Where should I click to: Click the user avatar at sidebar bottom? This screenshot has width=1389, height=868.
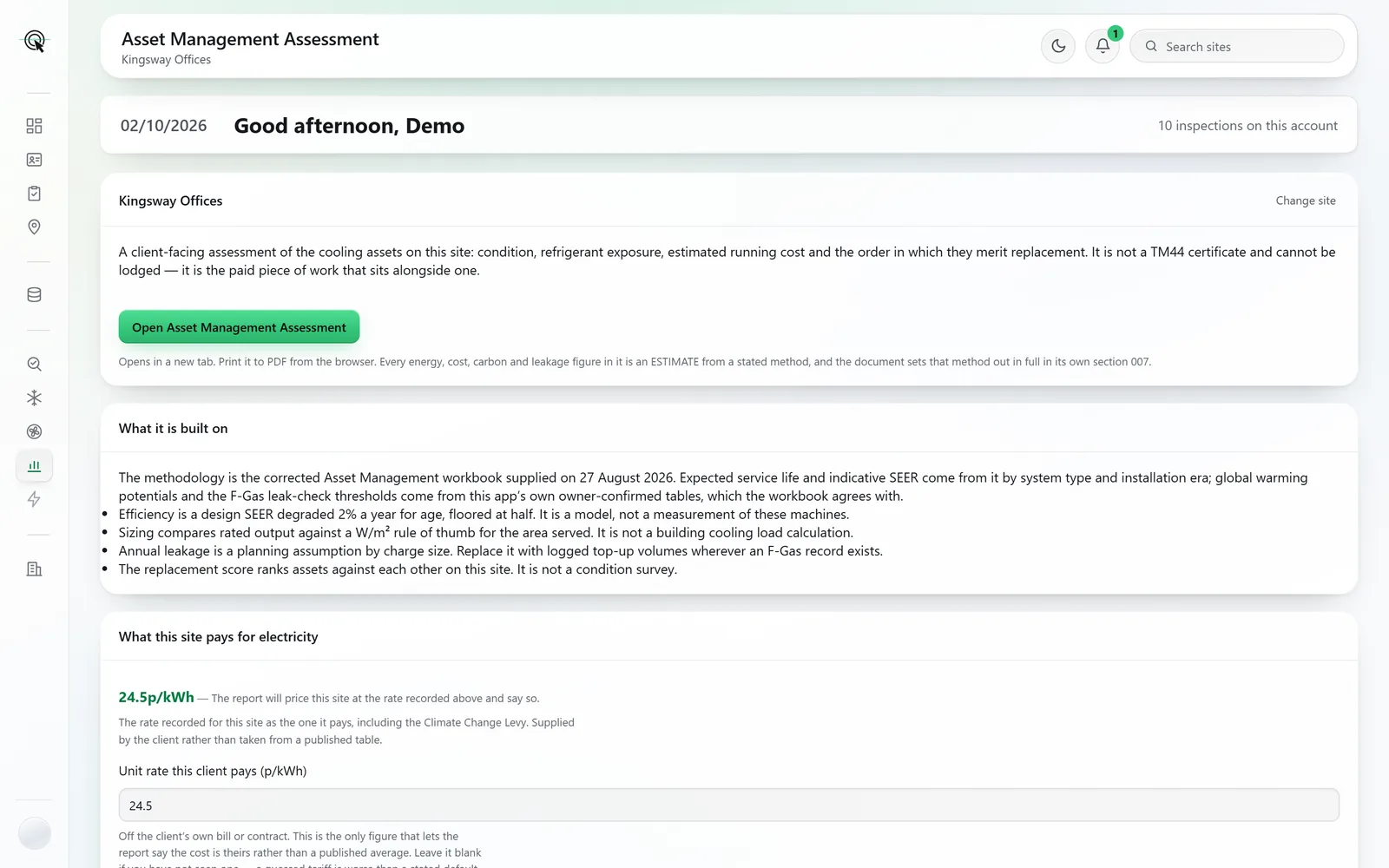pos(35,833)
